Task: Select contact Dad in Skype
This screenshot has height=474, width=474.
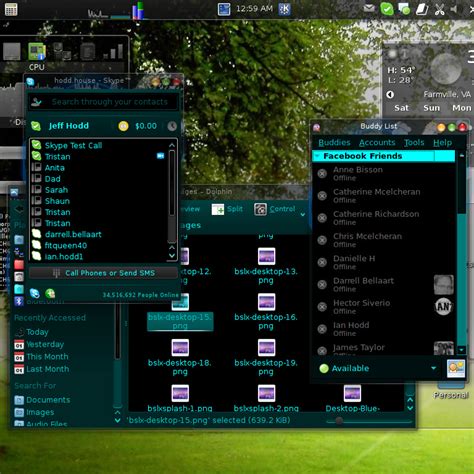Action: click(x=53, y=179)
